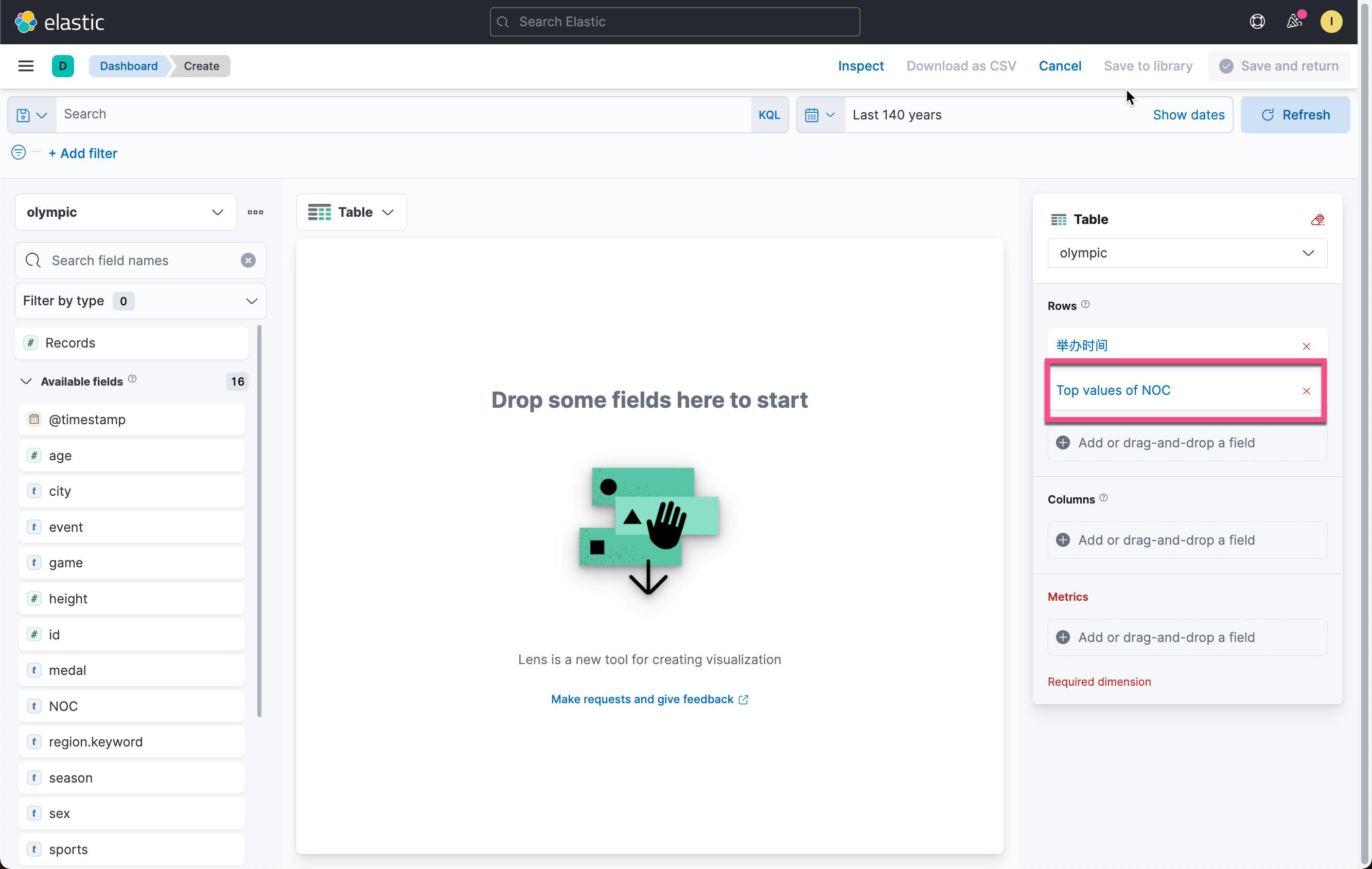
Task: Click + Add filter
Action: click(83, 153)
